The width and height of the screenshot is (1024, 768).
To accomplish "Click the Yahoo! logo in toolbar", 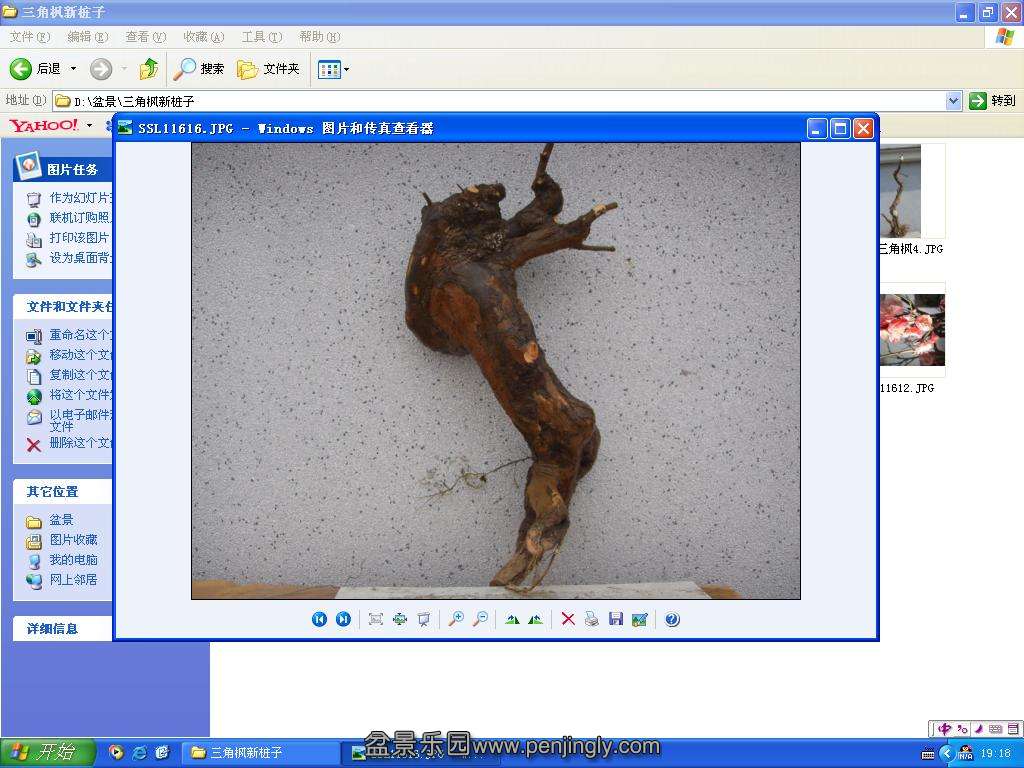I will click(44, 125).
